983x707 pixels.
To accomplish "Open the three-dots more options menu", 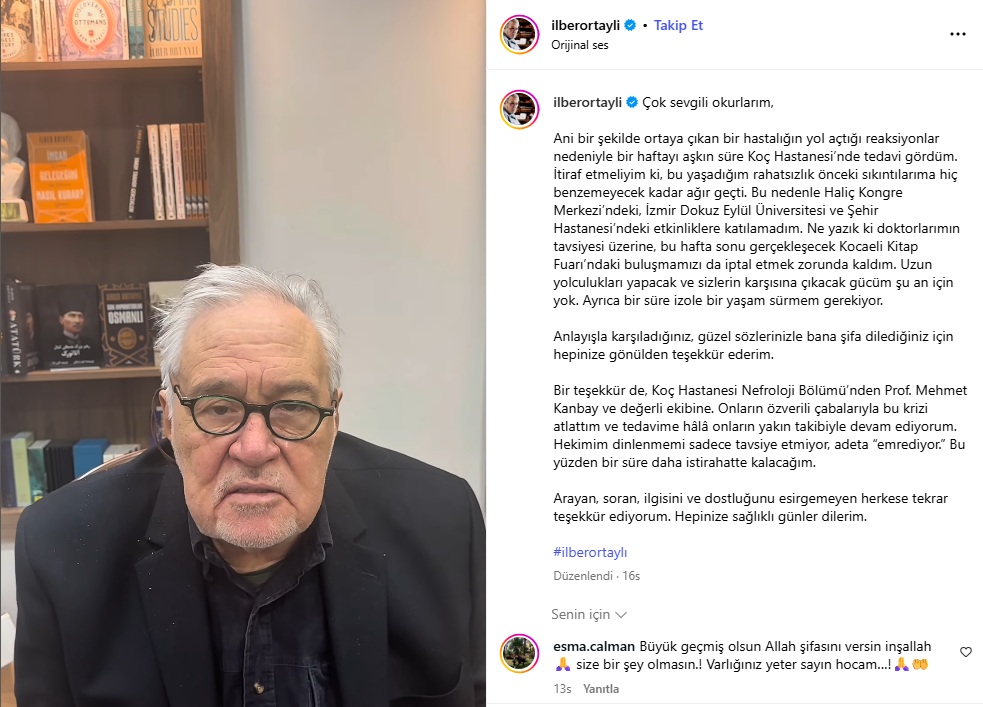I will coord(957,34).
